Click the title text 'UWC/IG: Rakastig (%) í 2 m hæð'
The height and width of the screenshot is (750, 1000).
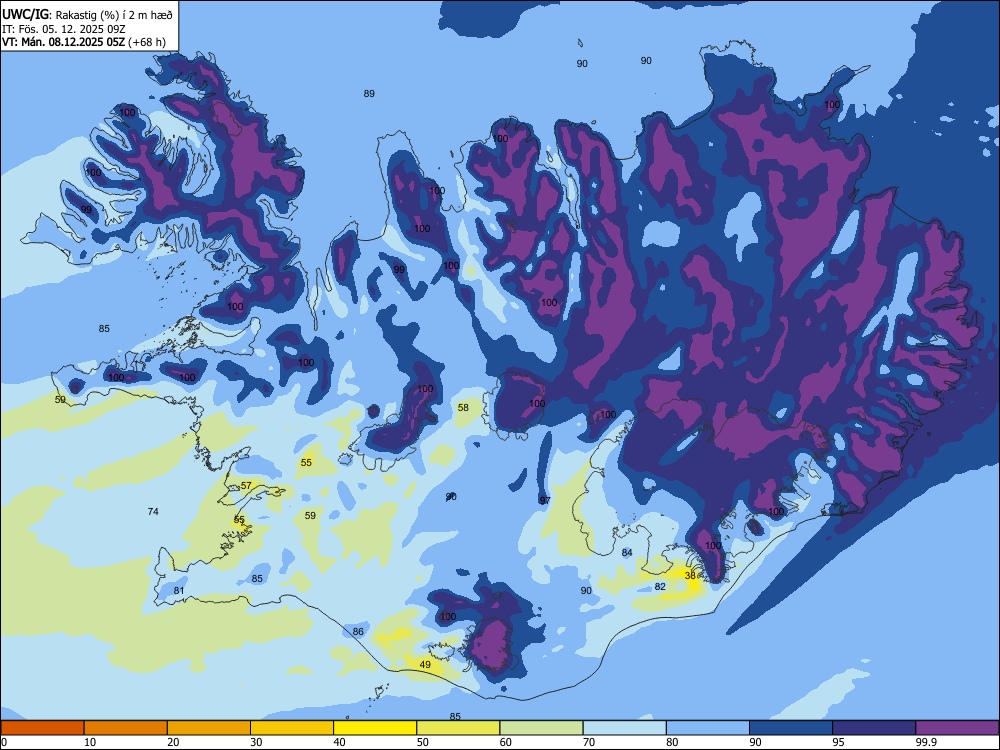[x=87, y=13]
